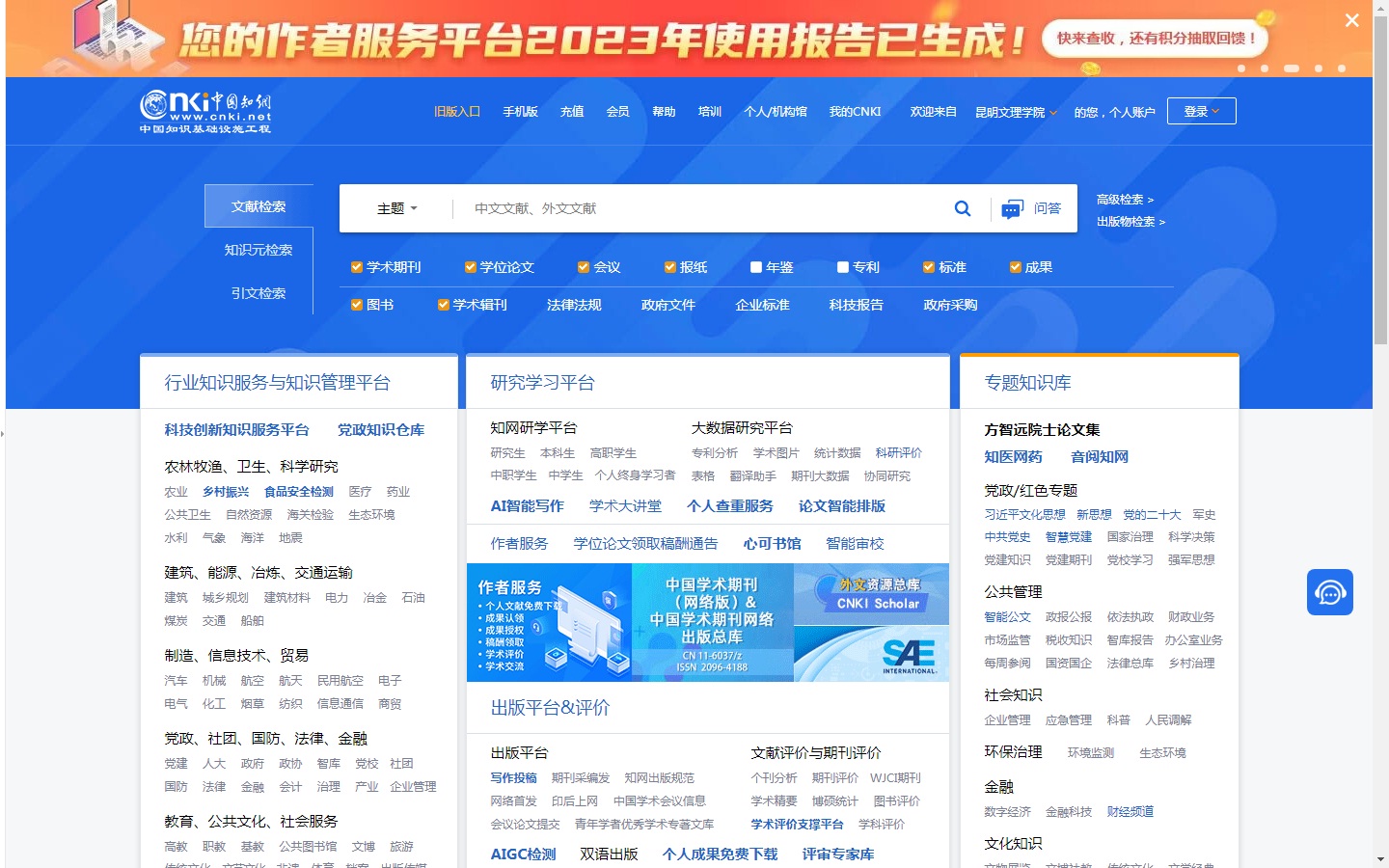Expand the 主题 search field dropdown
Screen dimensions: 1389x868
point(396,208)
